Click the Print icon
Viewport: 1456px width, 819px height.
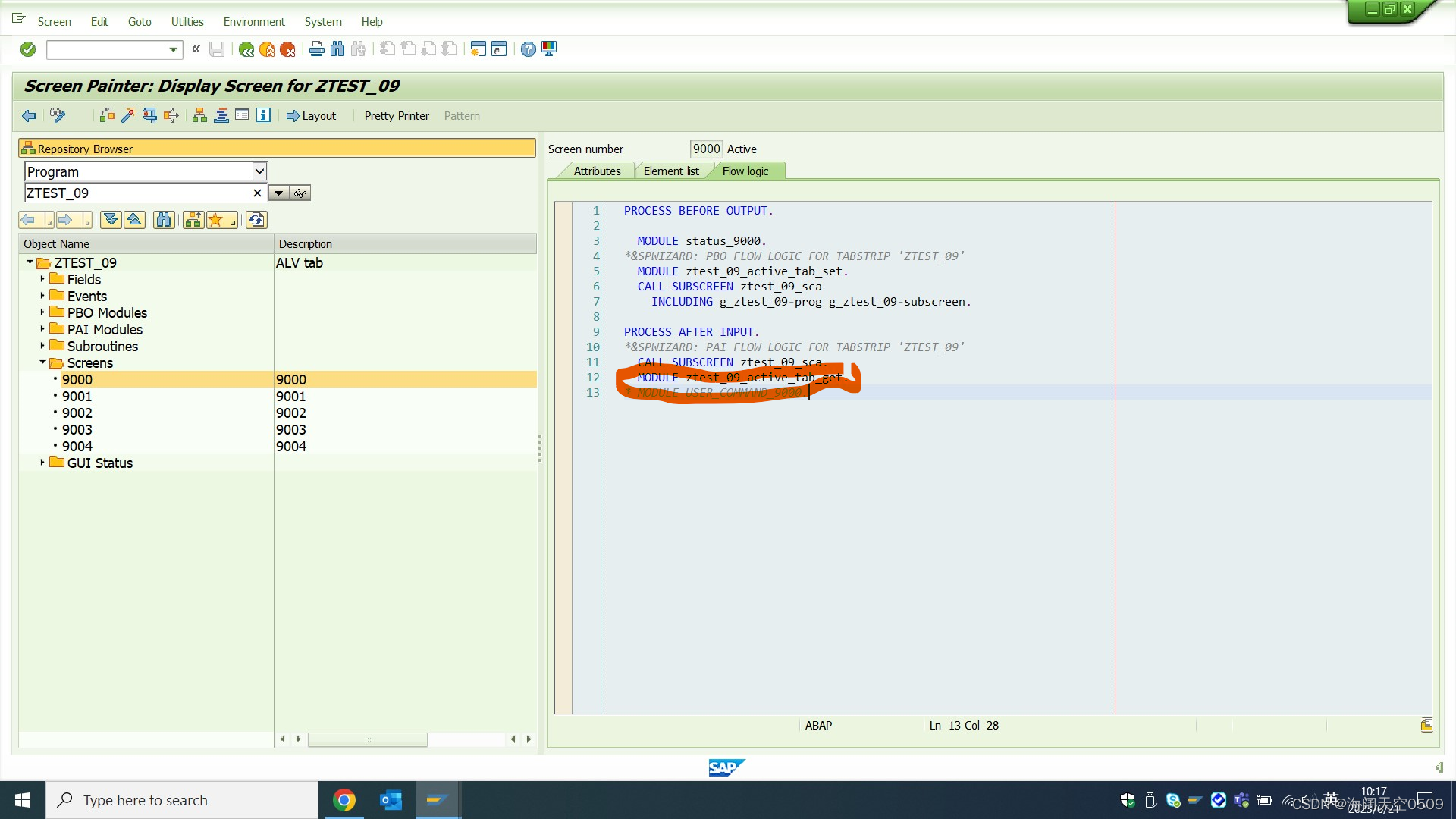[316, 49]
